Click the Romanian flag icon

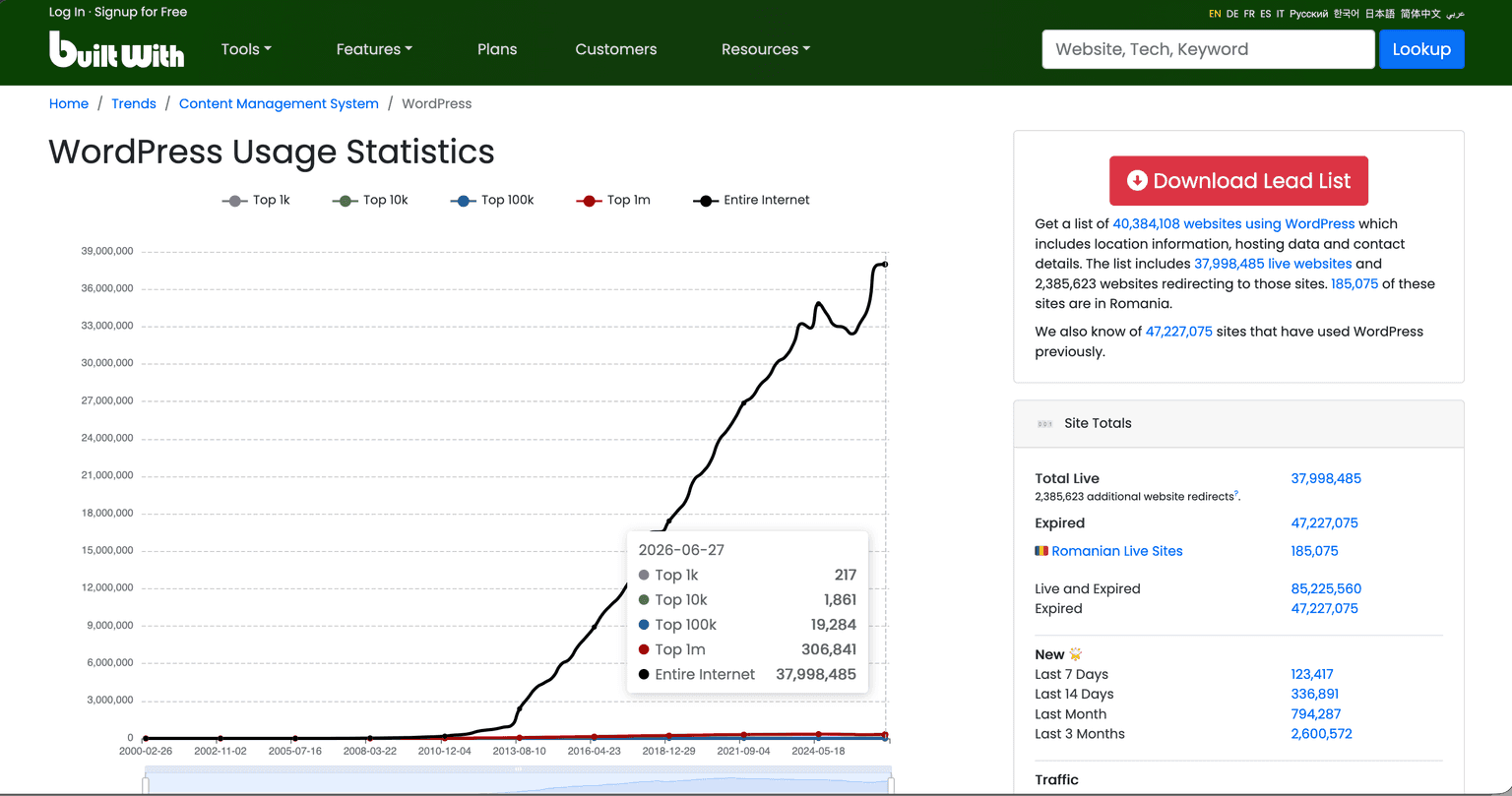click(x=1041, y=551)
